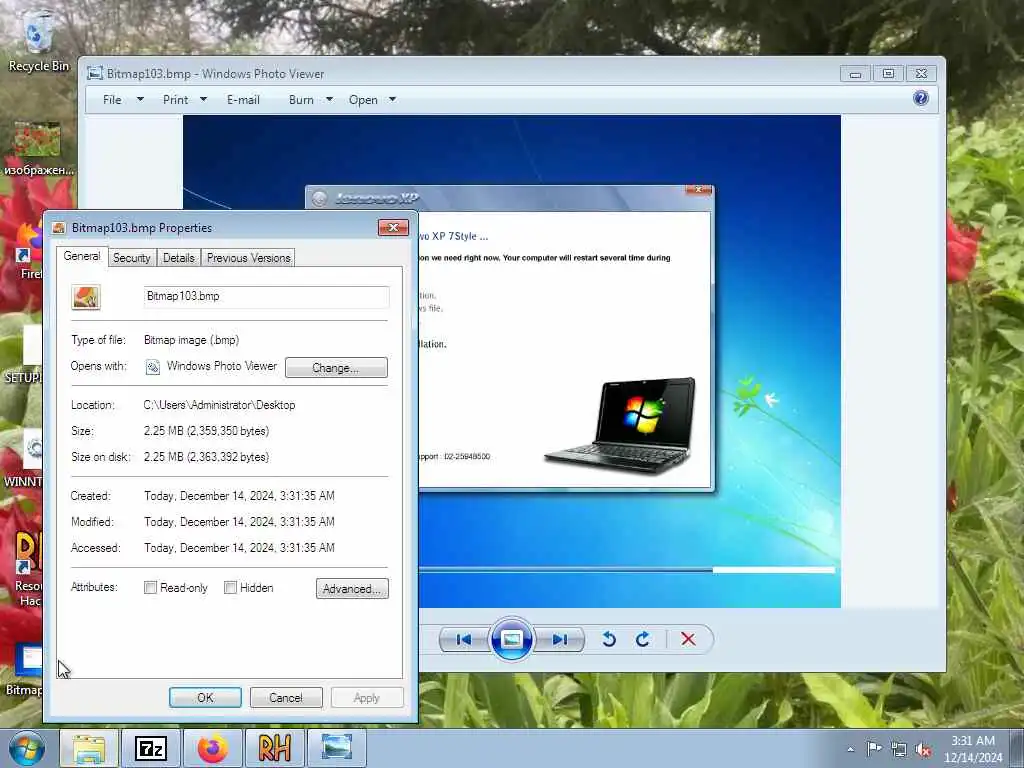The image size is (1024, 768).
Task: Open Windows Explorer from taskbar
Action: [89, 748]
